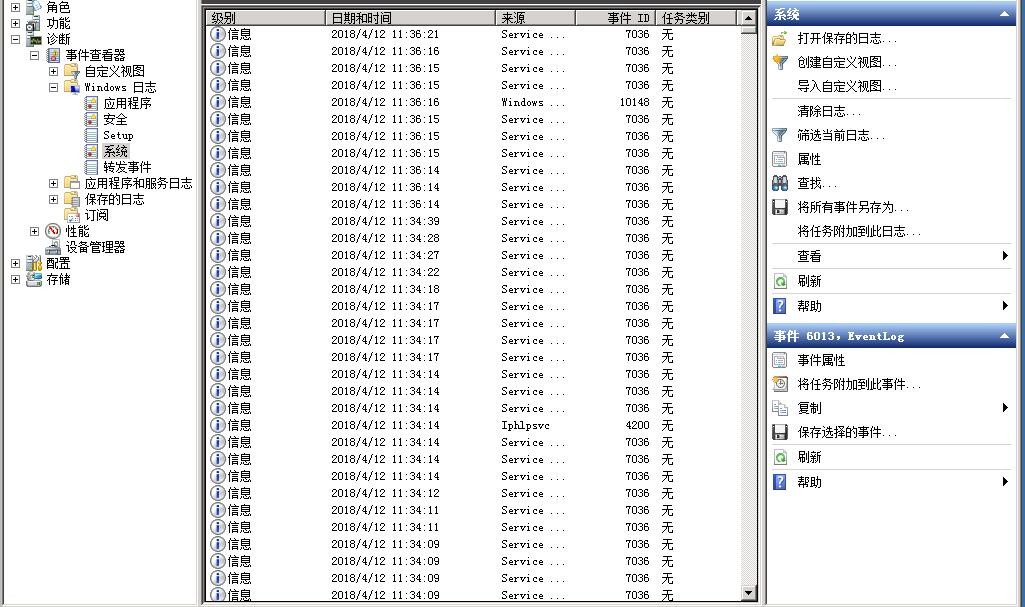Viewport: 1025px width, 607px height.
Task: Collapse the 诊断 tree node
Action: coord(15,39)
